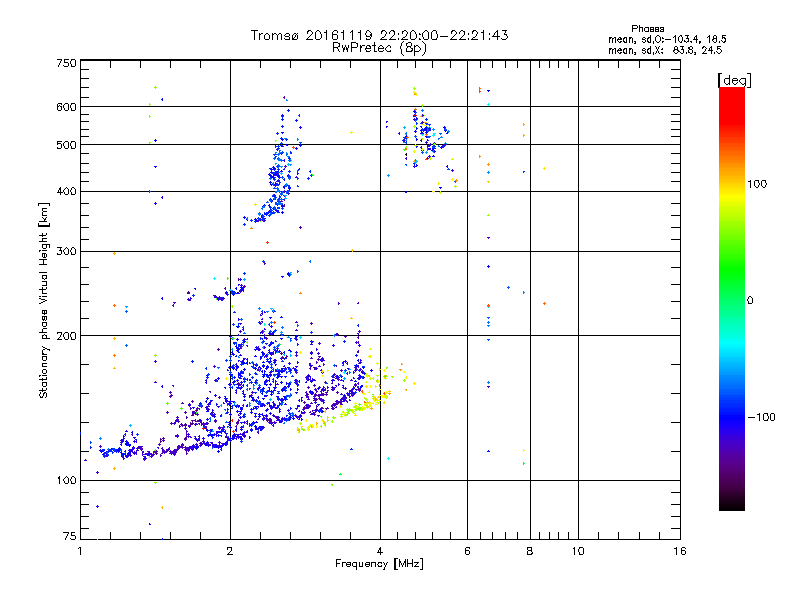Click the '[deg]' colorbar unit label
800x600 pixels.
coord(734,80)
